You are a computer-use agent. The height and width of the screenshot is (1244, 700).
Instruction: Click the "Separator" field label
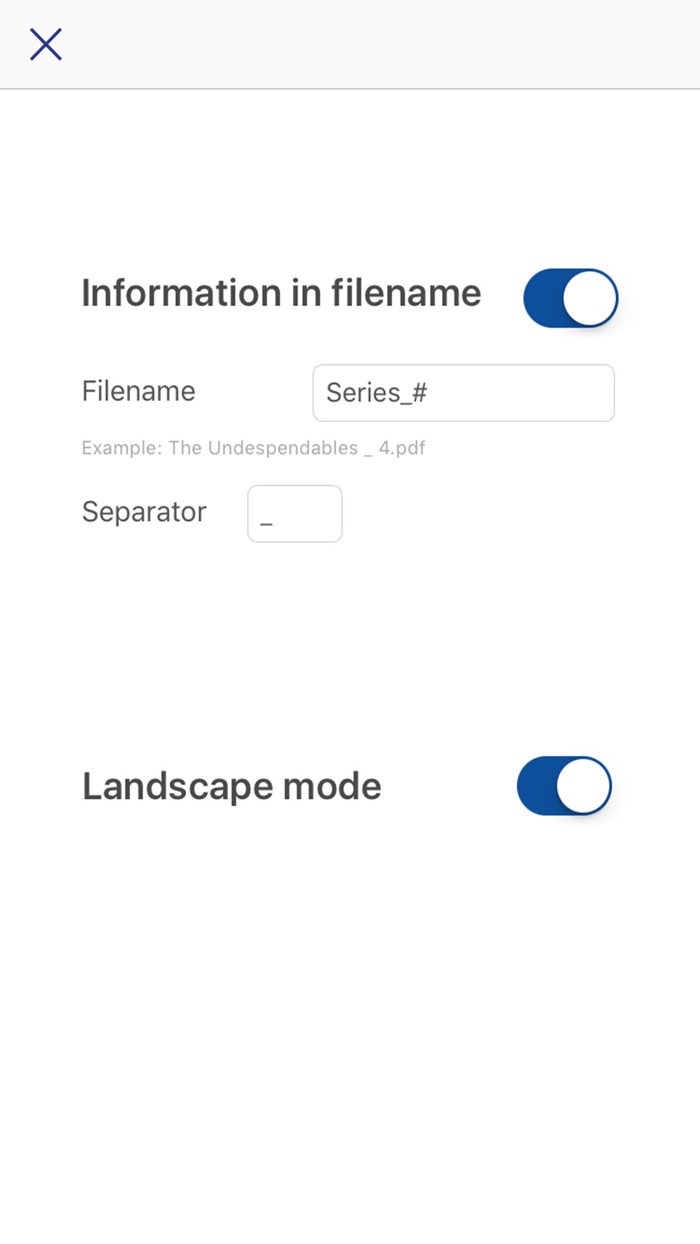point(144,512)
